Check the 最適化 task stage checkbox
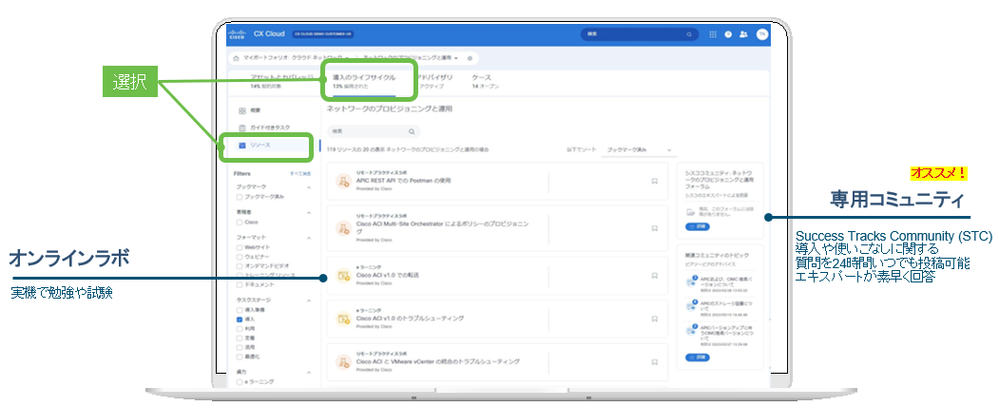Screen dimensions: 999x409 point(239,355)
